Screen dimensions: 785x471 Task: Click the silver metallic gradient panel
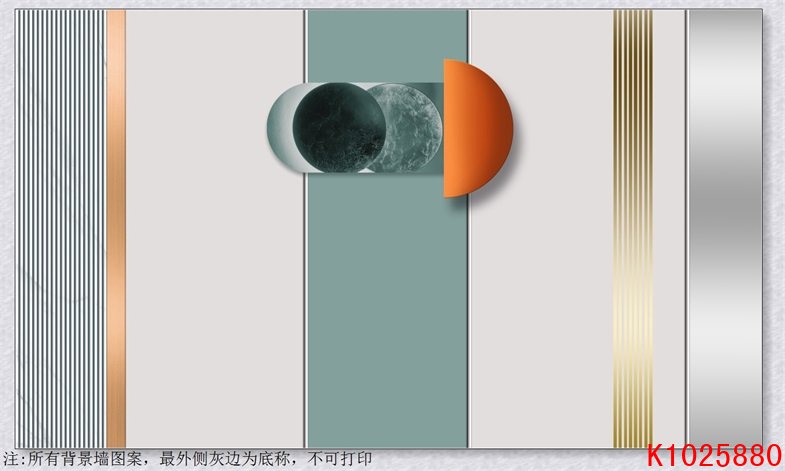coord(725,228)
